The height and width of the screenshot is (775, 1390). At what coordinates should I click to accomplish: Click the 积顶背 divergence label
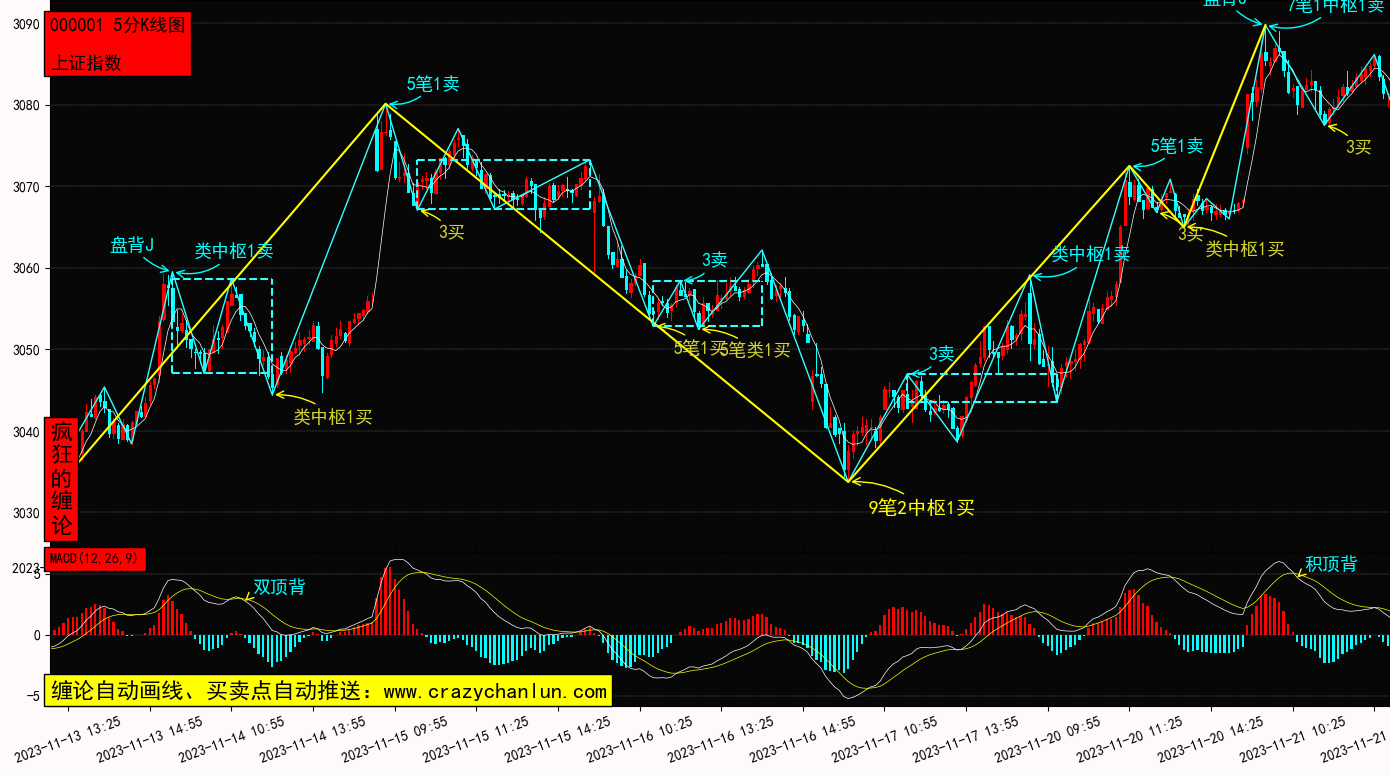(1331, 564)
